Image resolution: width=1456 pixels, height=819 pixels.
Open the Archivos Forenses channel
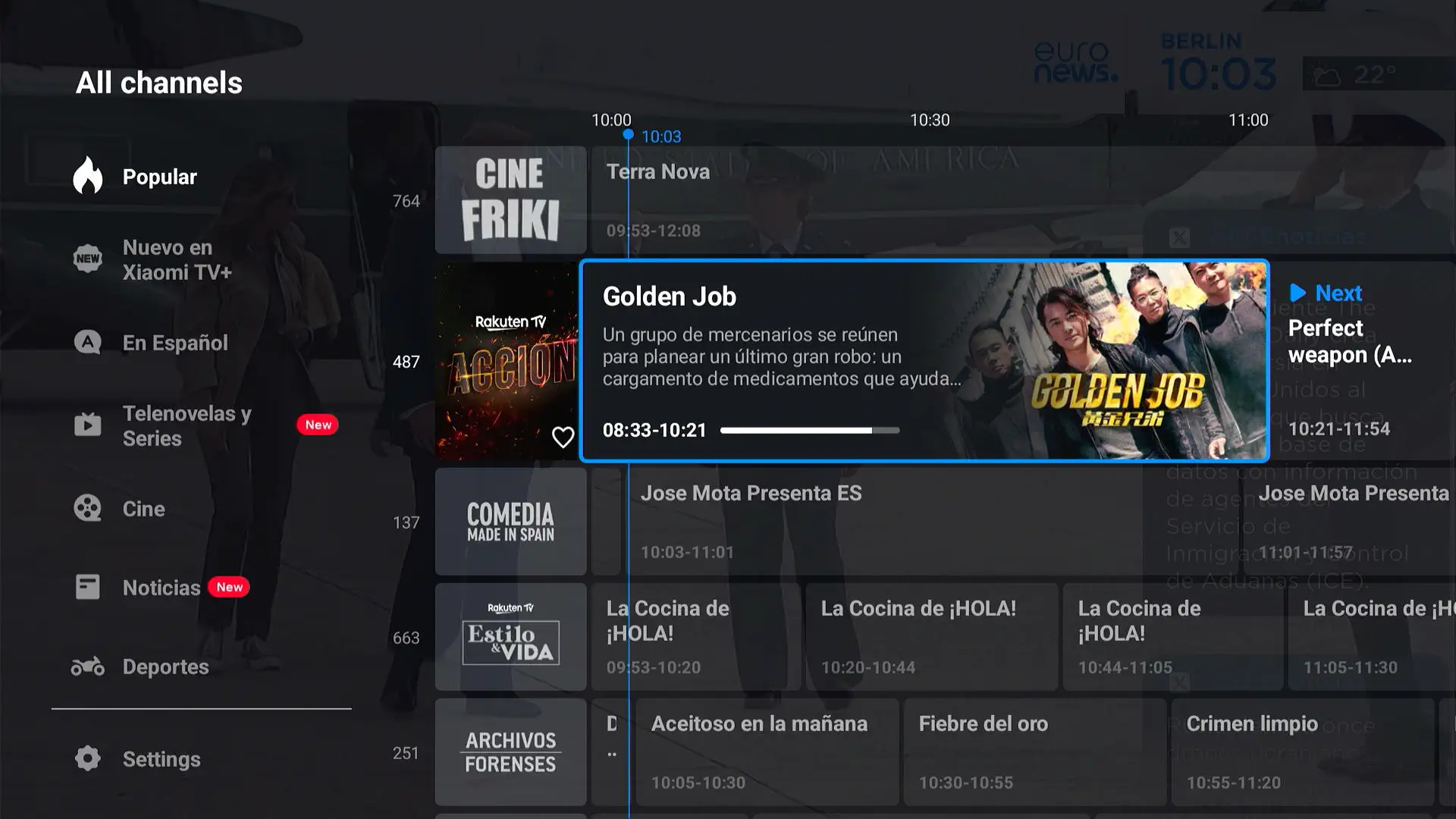(x=510, y=752)
